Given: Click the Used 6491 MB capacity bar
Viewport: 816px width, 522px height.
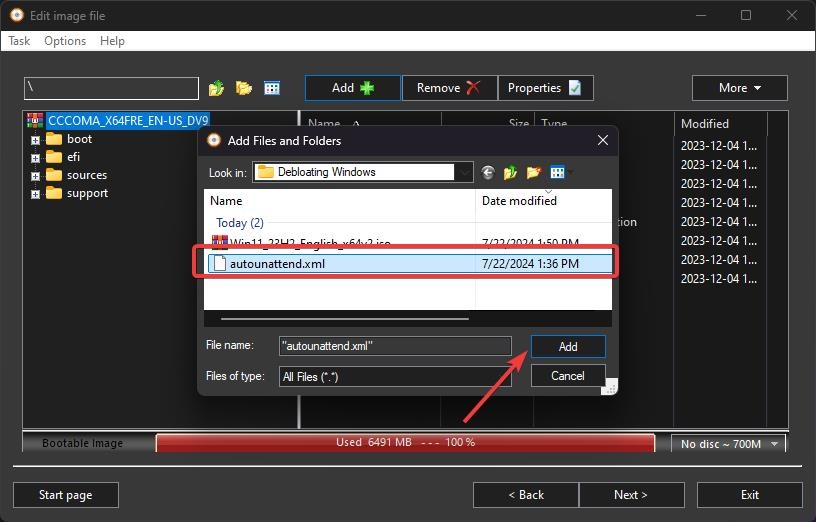Looking at the screenshot, I should tap(405, 442).
